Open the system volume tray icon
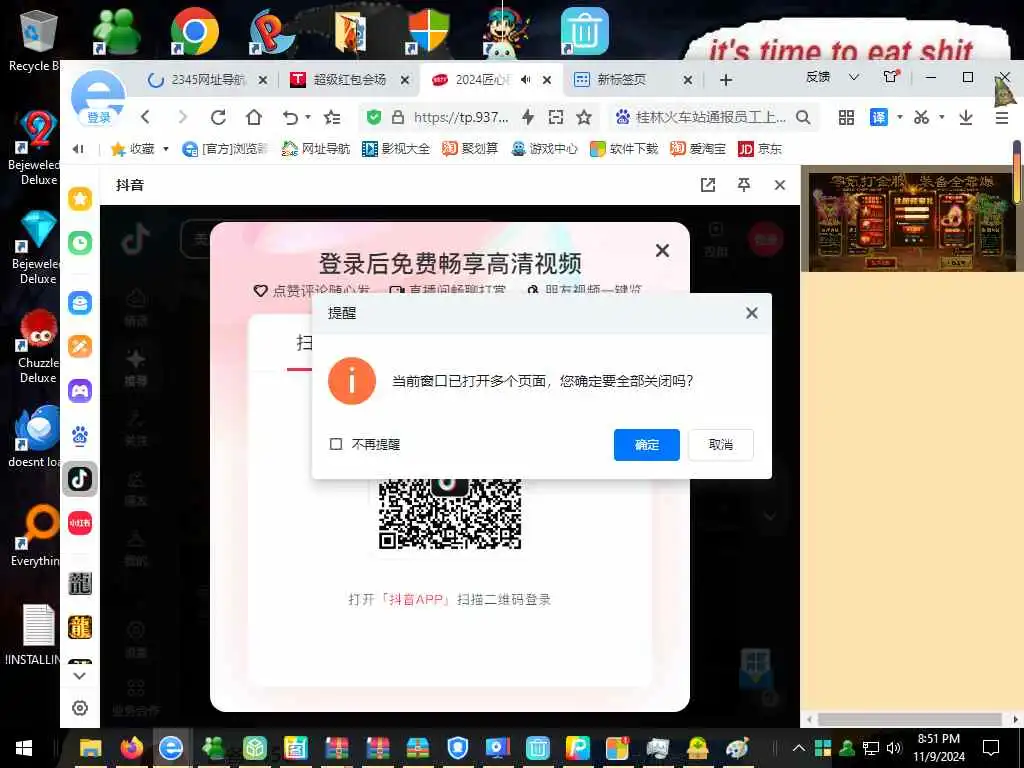This screenshot has height=768, width=1024. click(x=894, y=748)
